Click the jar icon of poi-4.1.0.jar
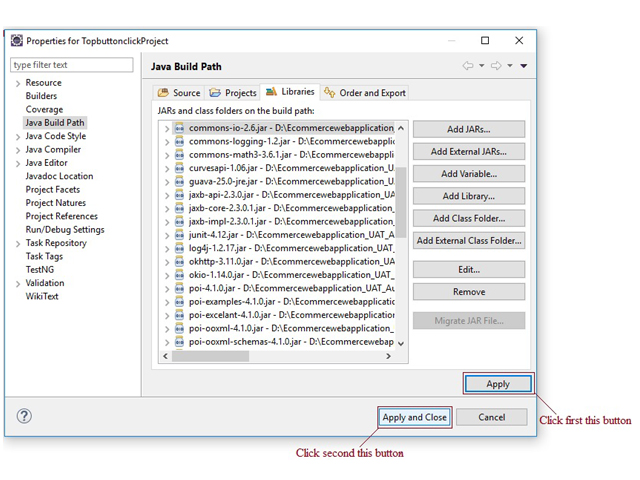The width and height of the screenshot is (640, 480). pyautogui.click(x=180, y=289)
